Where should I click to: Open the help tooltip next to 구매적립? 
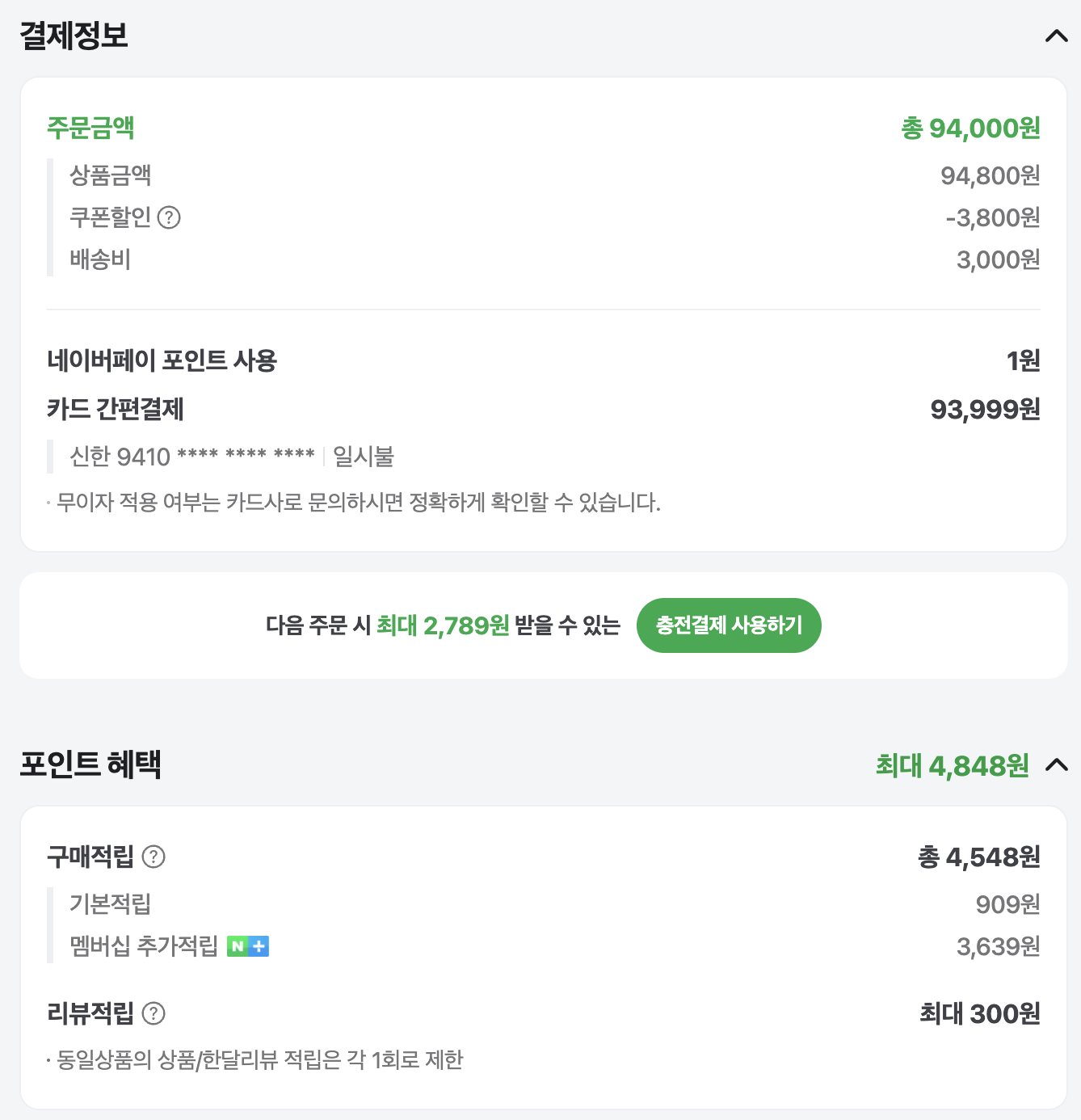pos(154,857)
